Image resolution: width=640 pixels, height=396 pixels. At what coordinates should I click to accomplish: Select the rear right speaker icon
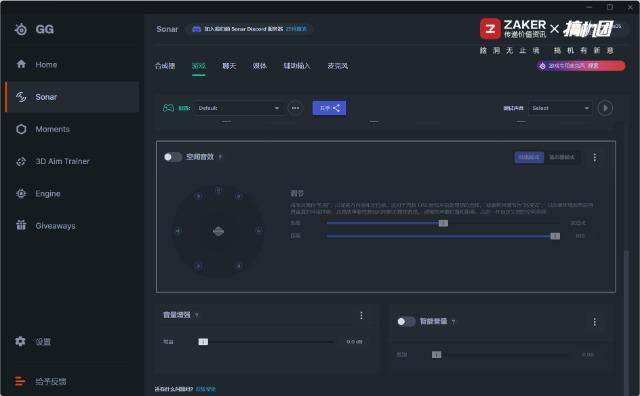[x=238, y=266]
